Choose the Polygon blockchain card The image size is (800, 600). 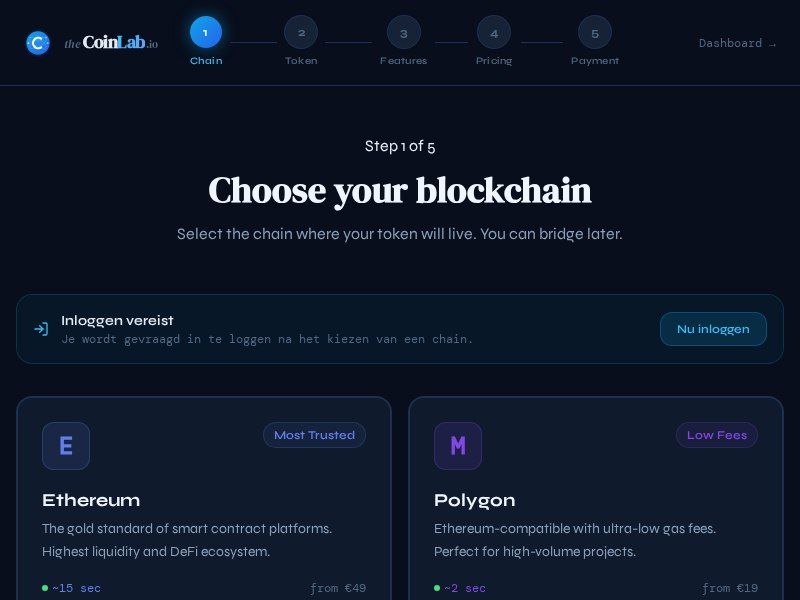(596, 498)
